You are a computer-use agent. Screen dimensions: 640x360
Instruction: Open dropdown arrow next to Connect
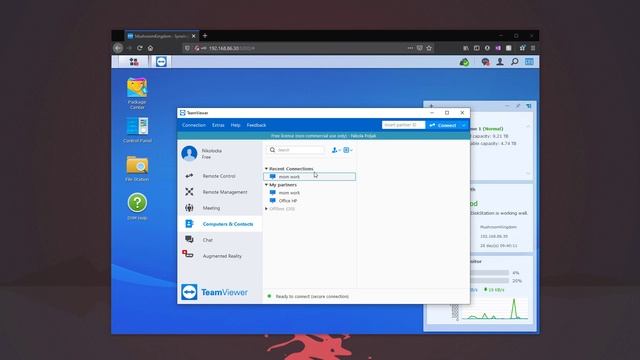tap(464, 125)
